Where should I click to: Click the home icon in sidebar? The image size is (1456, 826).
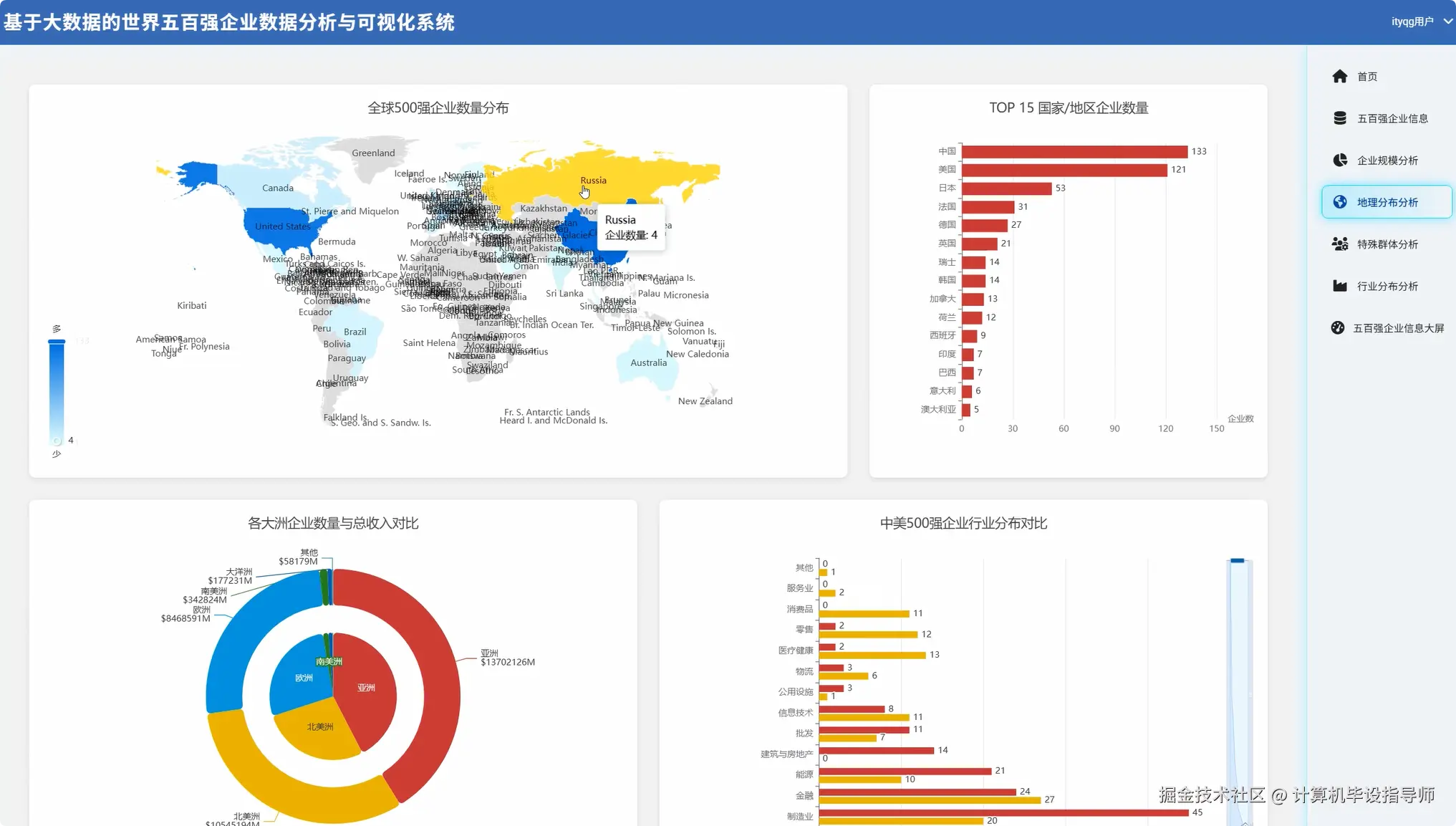[1339, 77]
